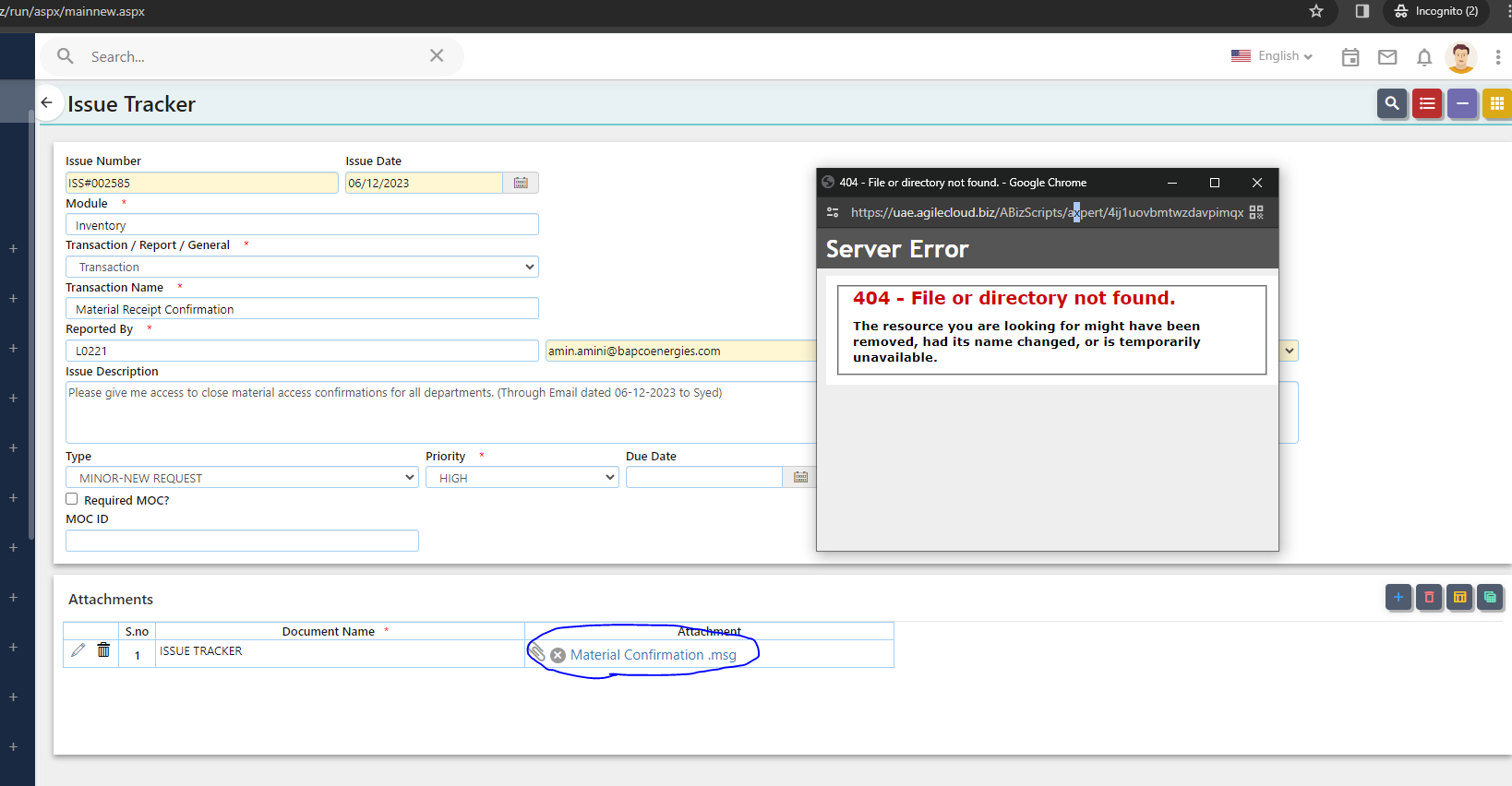1512x786 pixels.
Task: Open notifications bell icon
Action: (1424, 57)
